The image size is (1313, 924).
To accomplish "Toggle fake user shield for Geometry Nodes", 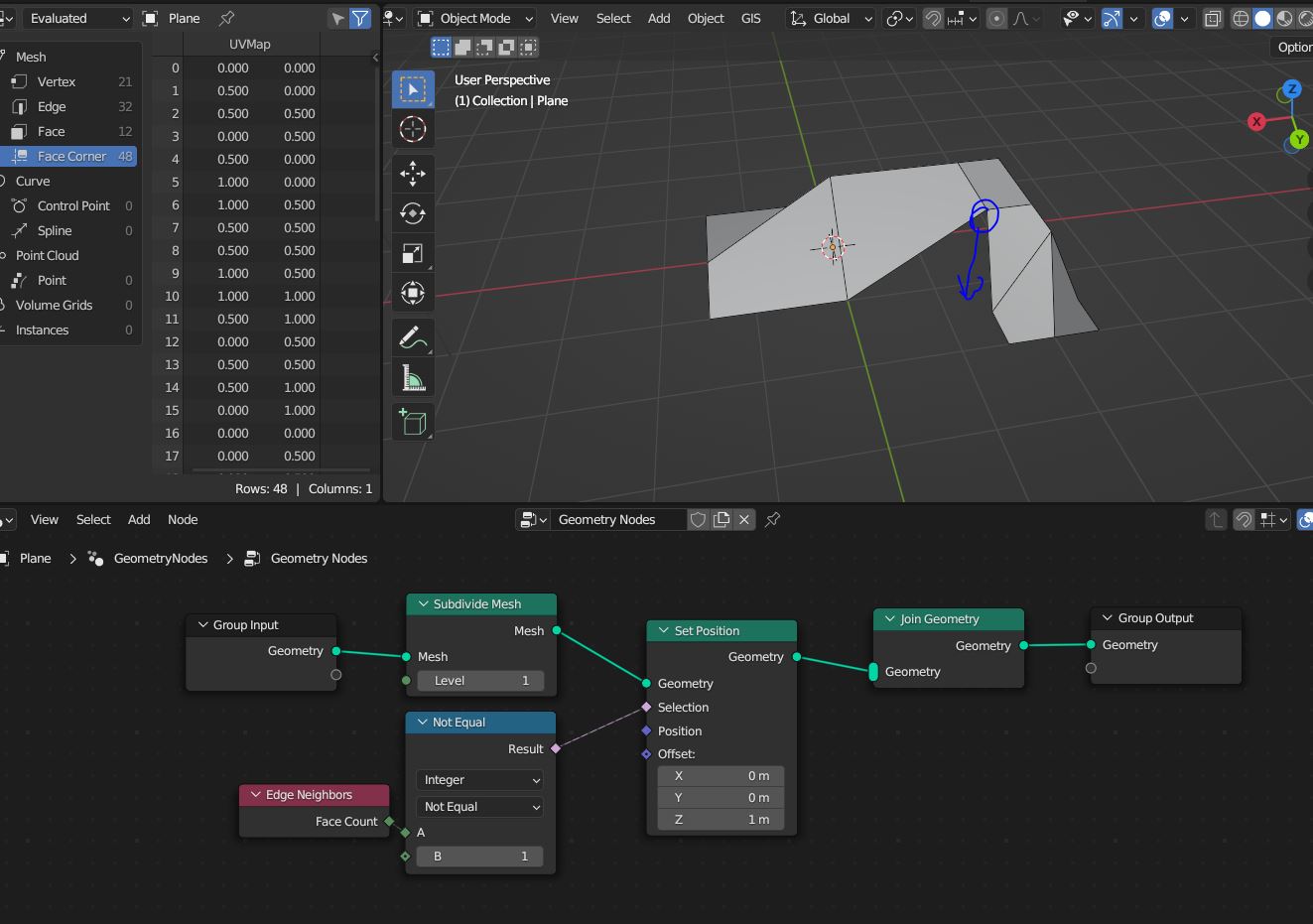I will [x=699, y=519].
